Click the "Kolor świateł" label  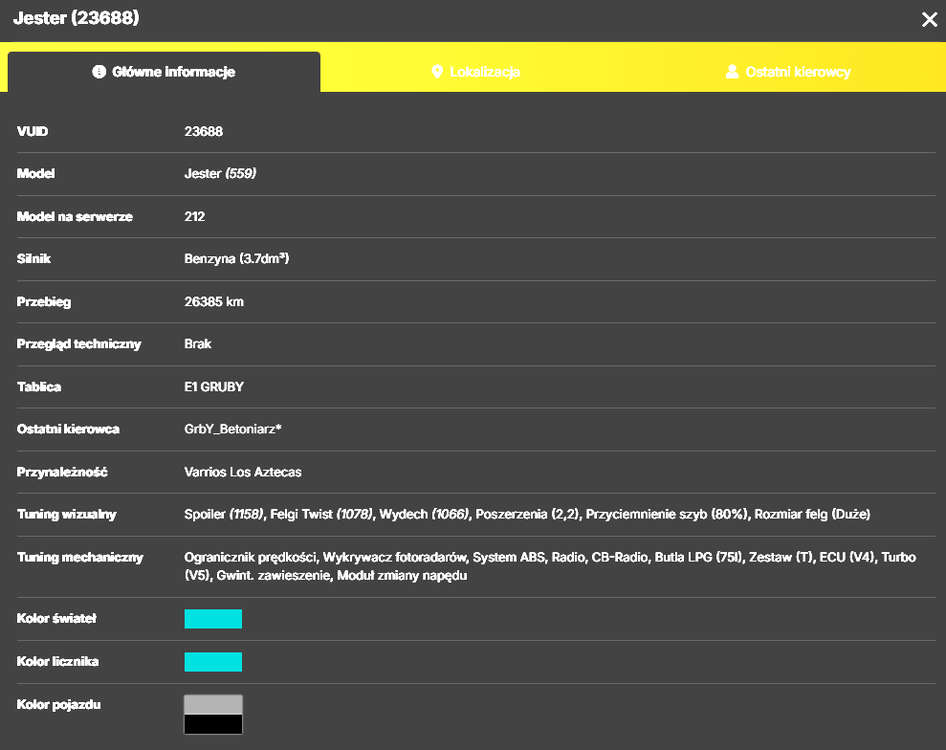57,618
